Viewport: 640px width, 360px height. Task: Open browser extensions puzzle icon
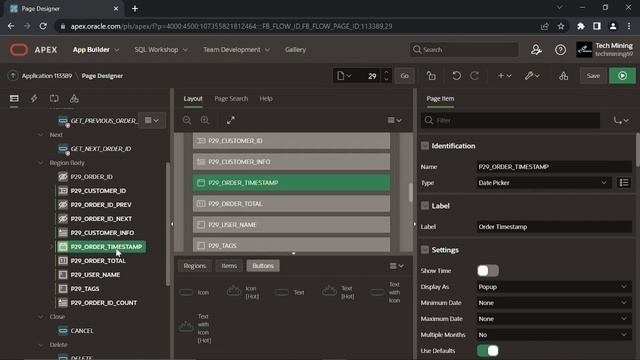tap(580, 26)
